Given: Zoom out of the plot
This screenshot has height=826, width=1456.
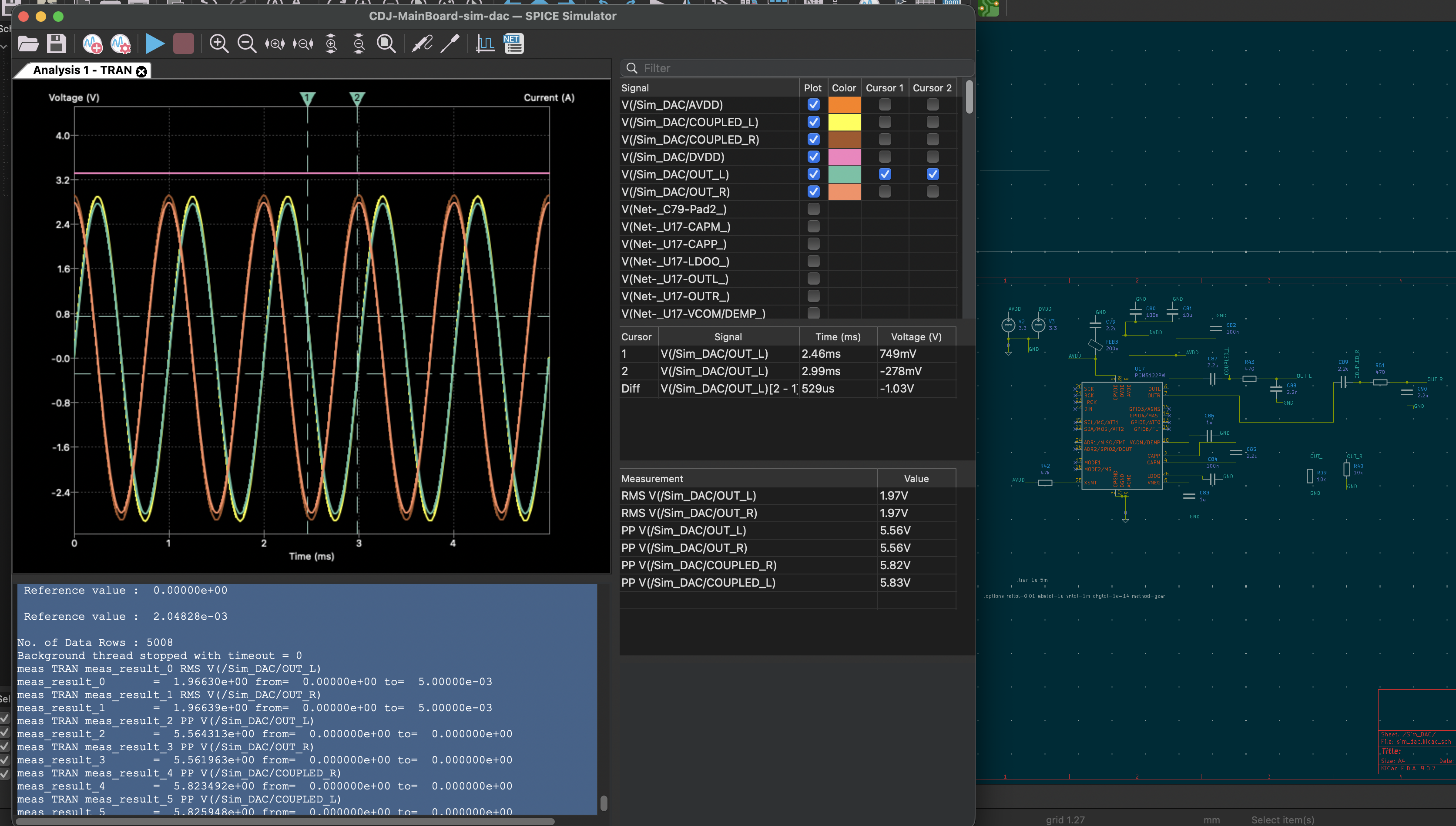Looking at the screenshot, I should 247,44.
